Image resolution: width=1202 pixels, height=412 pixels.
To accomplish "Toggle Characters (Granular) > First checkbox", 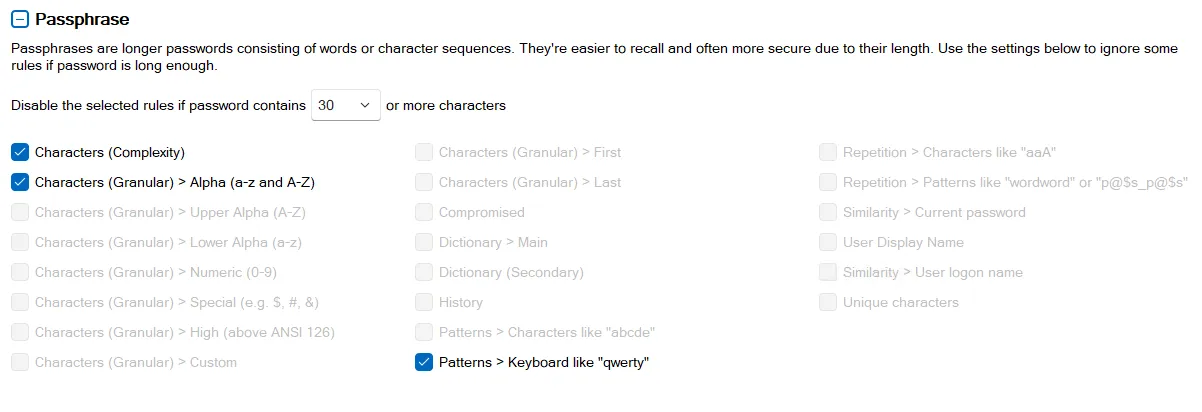I will [x=424, y=152].
